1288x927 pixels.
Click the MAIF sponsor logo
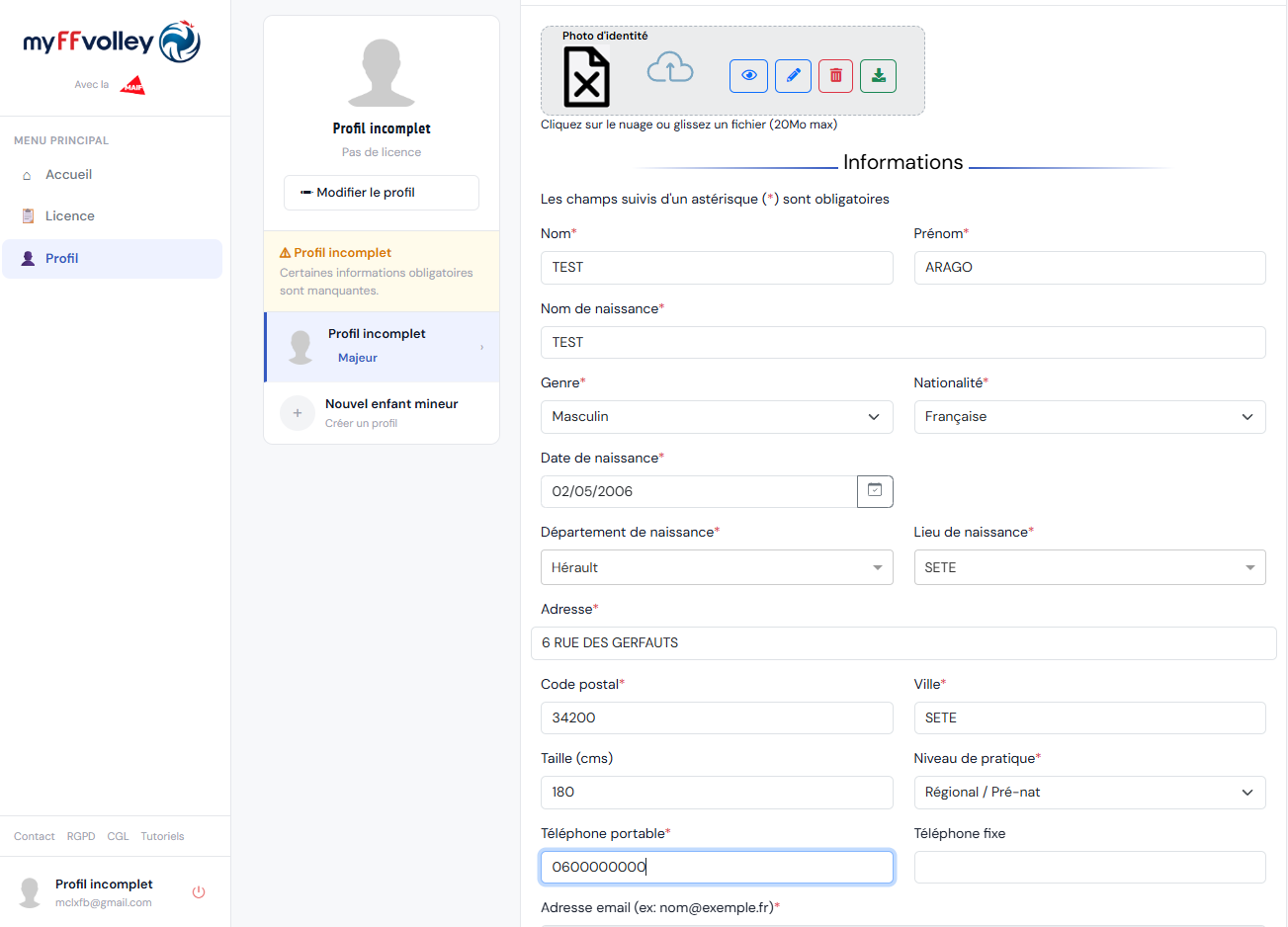(132, 85)
